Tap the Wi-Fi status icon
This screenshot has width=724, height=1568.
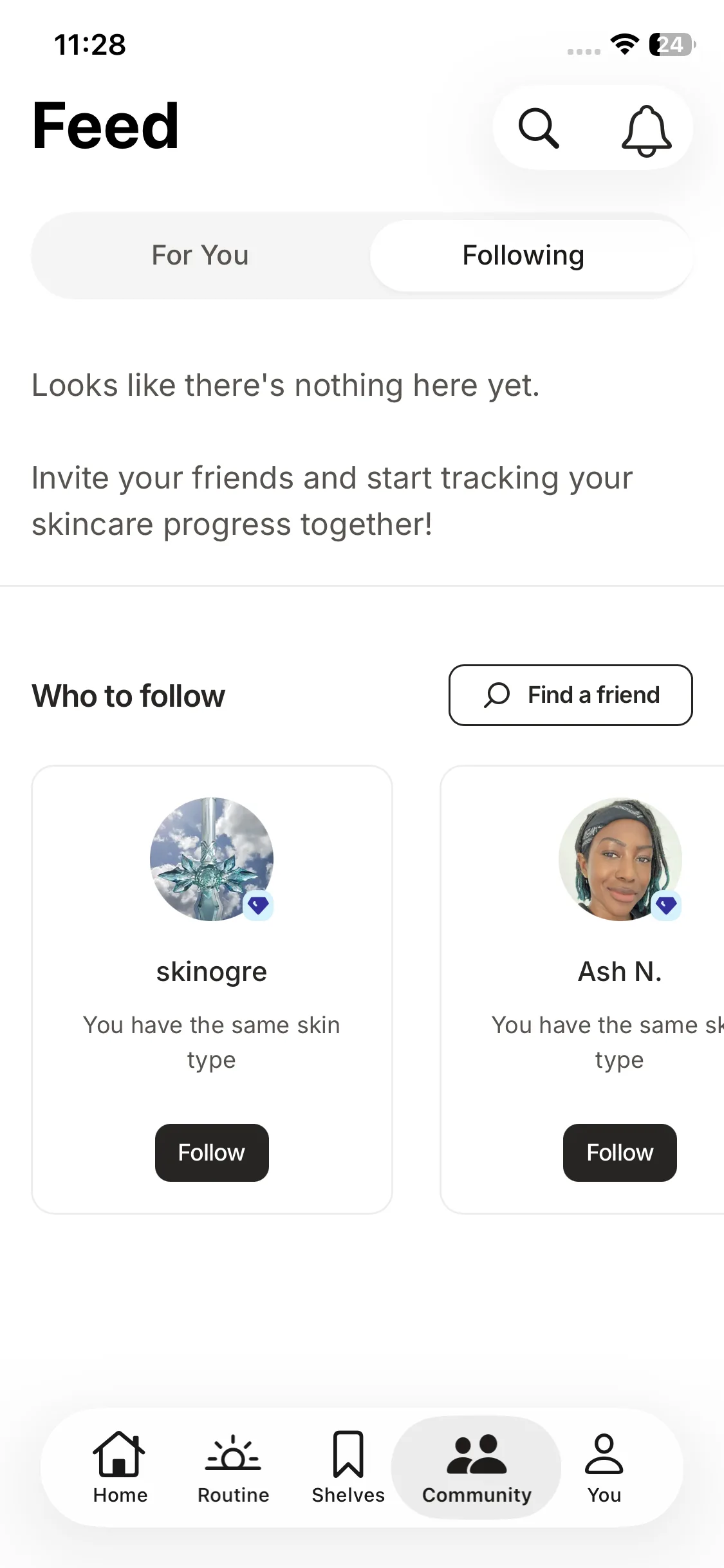pyautogui.click(x=624, y=44)
